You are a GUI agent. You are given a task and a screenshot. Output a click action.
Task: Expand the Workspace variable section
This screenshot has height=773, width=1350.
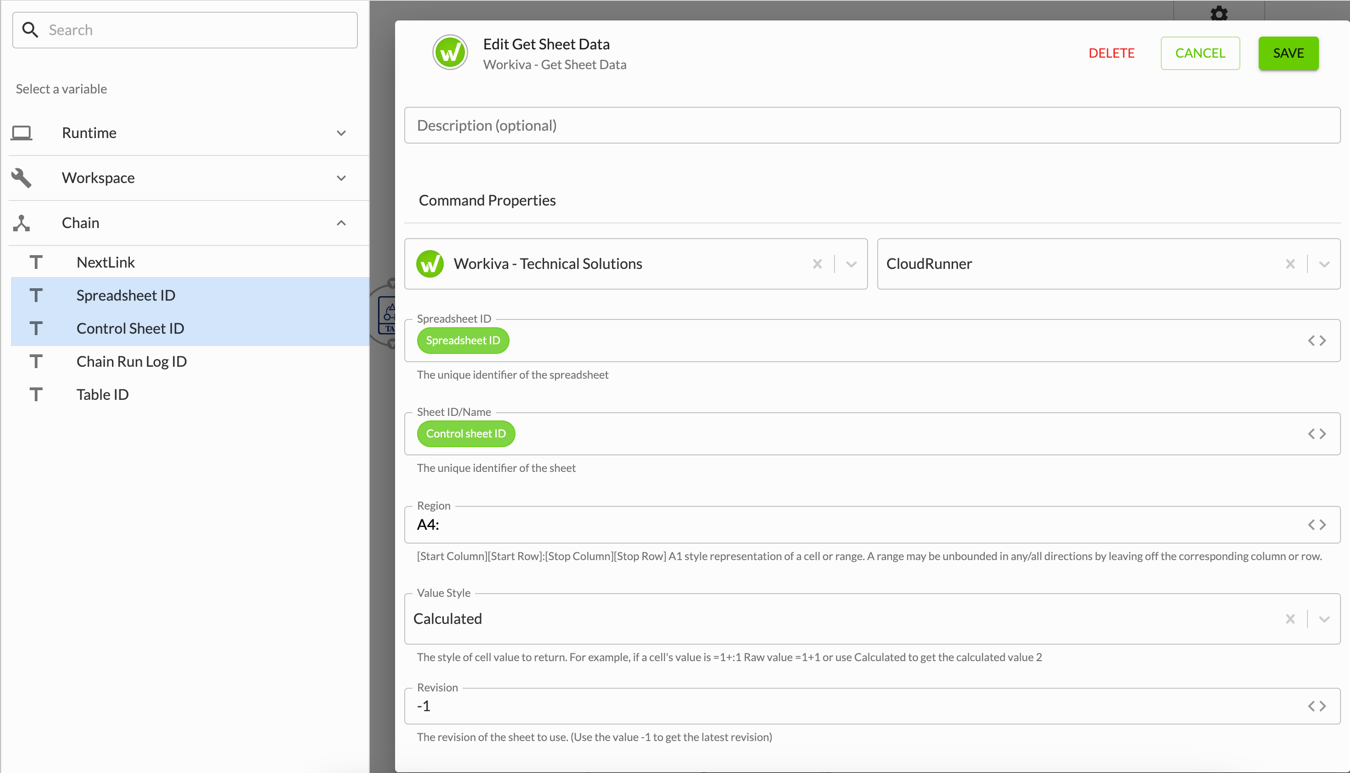click(341, 178)
